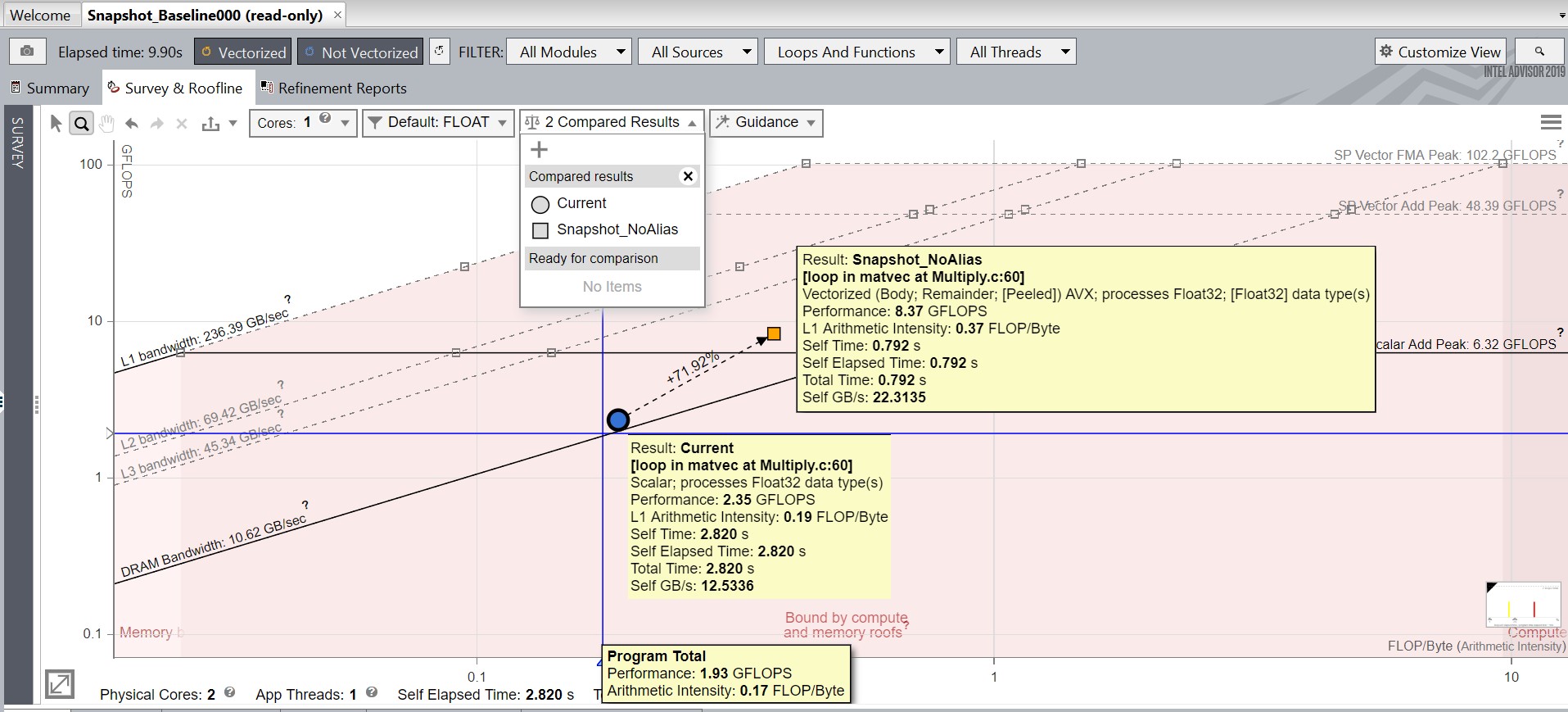Click the search magnifier button
Image resolution: width=1568 pixels, height=712 pixels.
(1539, 52)
